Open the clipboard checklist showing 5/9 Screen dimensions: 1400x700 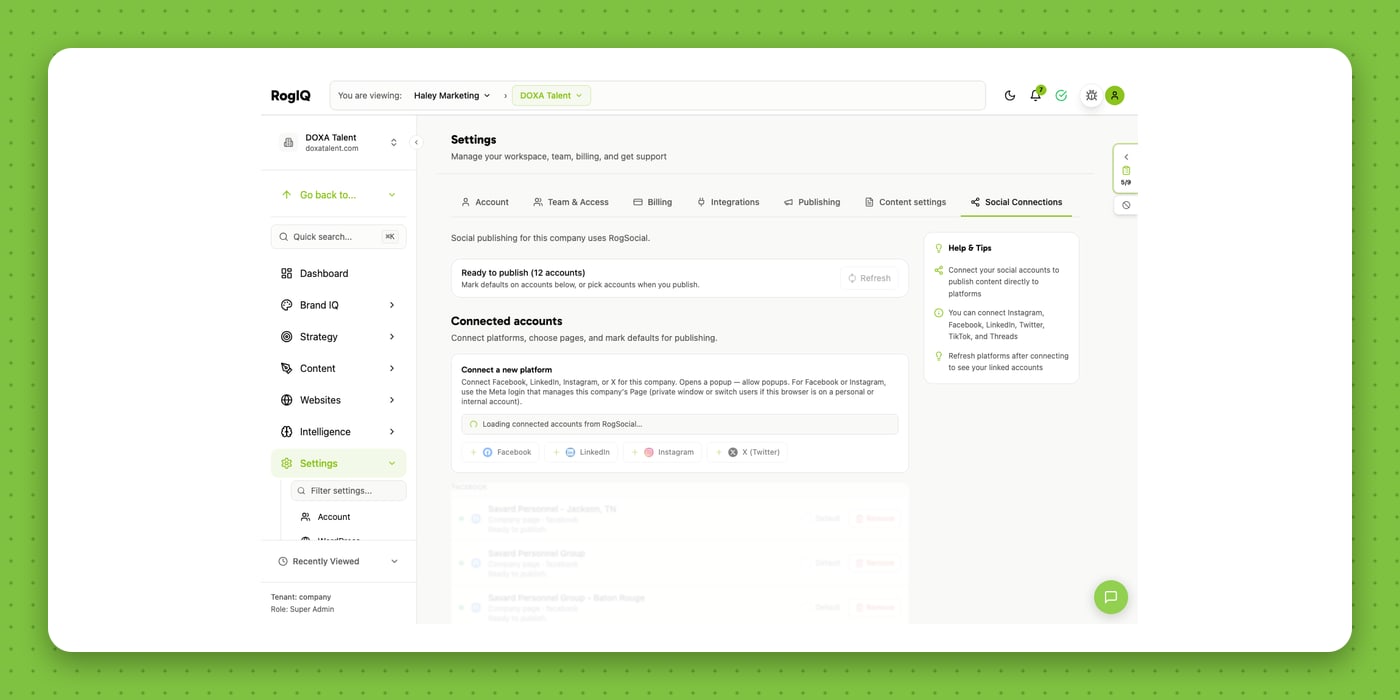[x=1126, y=176]
